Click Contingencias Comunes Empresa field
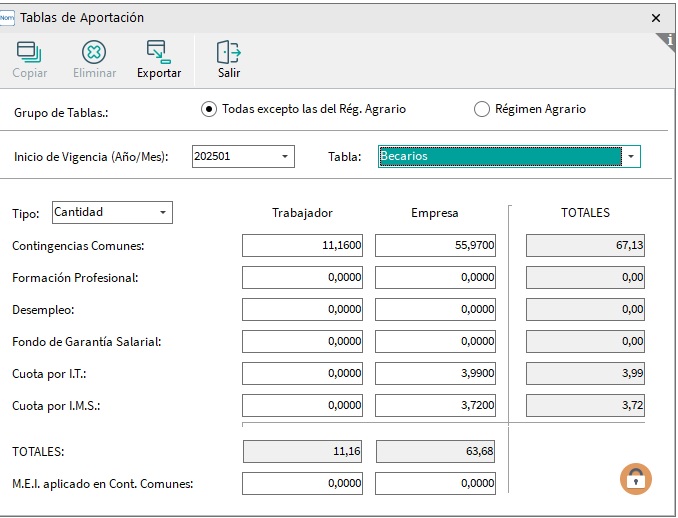Viewport: 678px width, 518px height. coord(435,246)
